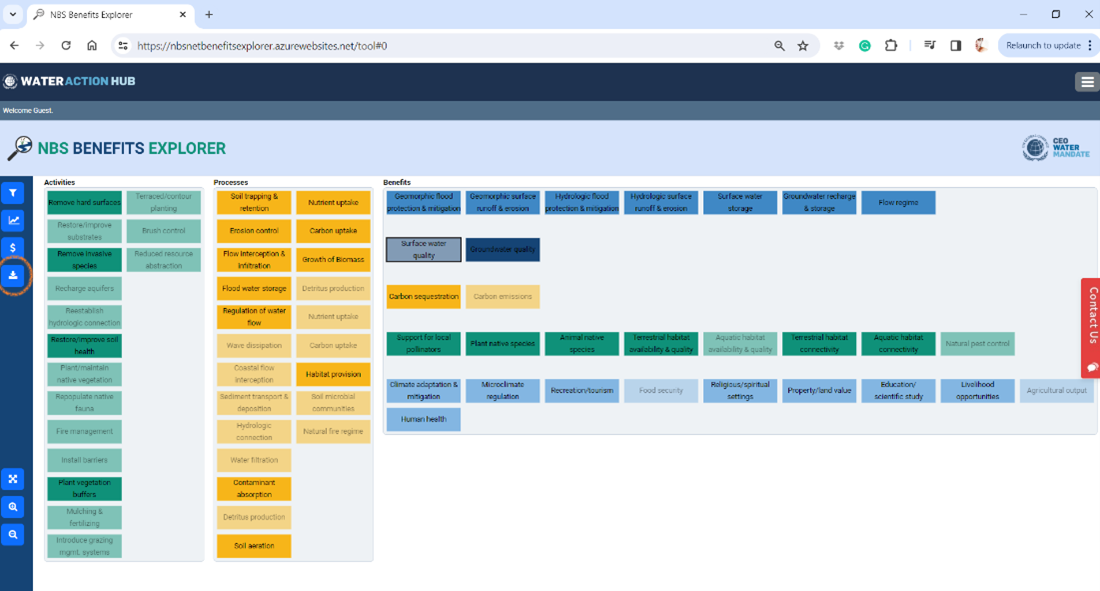Open the media controls icon in toolbar
1100x591 pixels.
click(930, 46)
